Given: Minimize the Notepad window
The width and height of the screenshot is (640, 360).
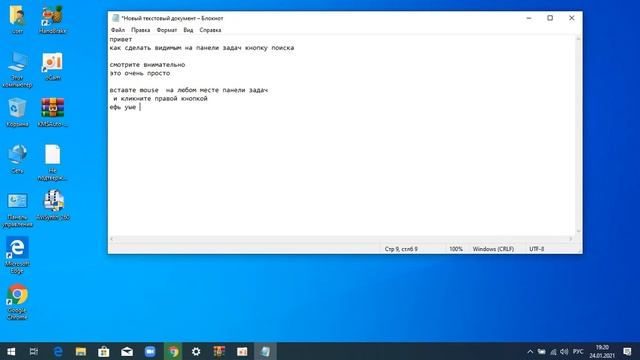Looking at the screenshot, I should pos(529,18).
